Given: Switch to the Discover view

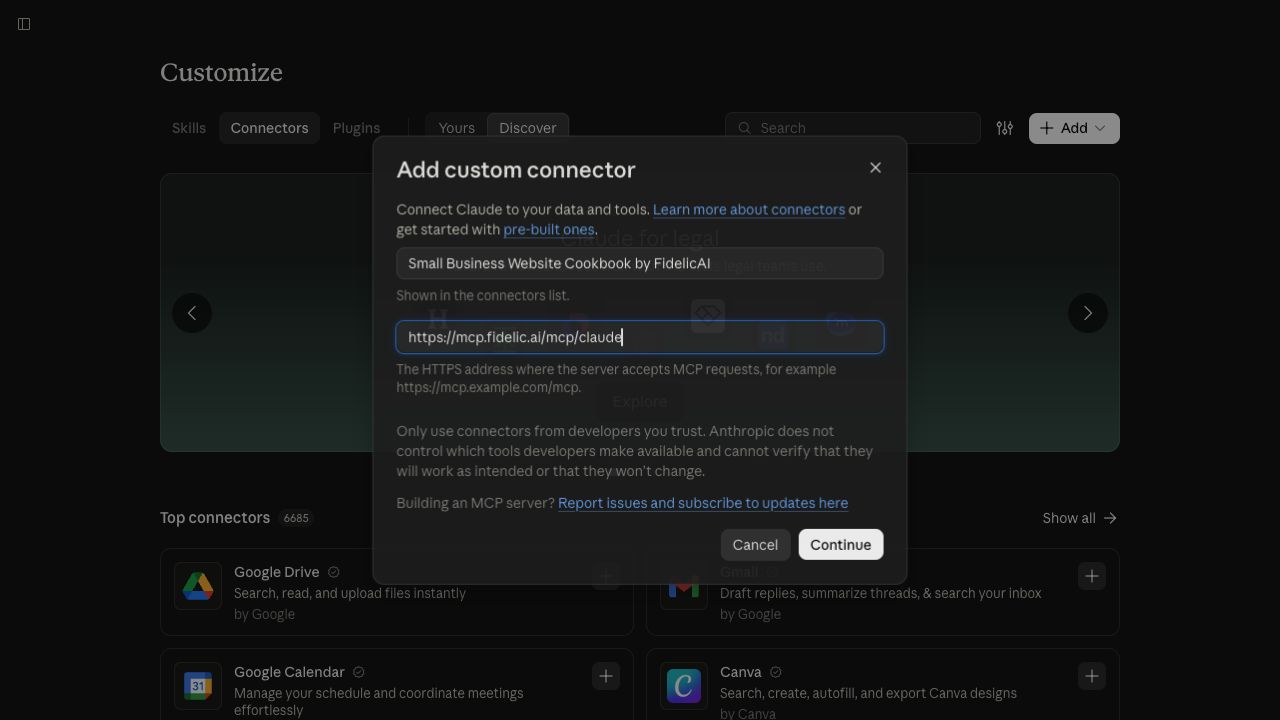Looking at the screenshot, I should [x=528, y=128].
